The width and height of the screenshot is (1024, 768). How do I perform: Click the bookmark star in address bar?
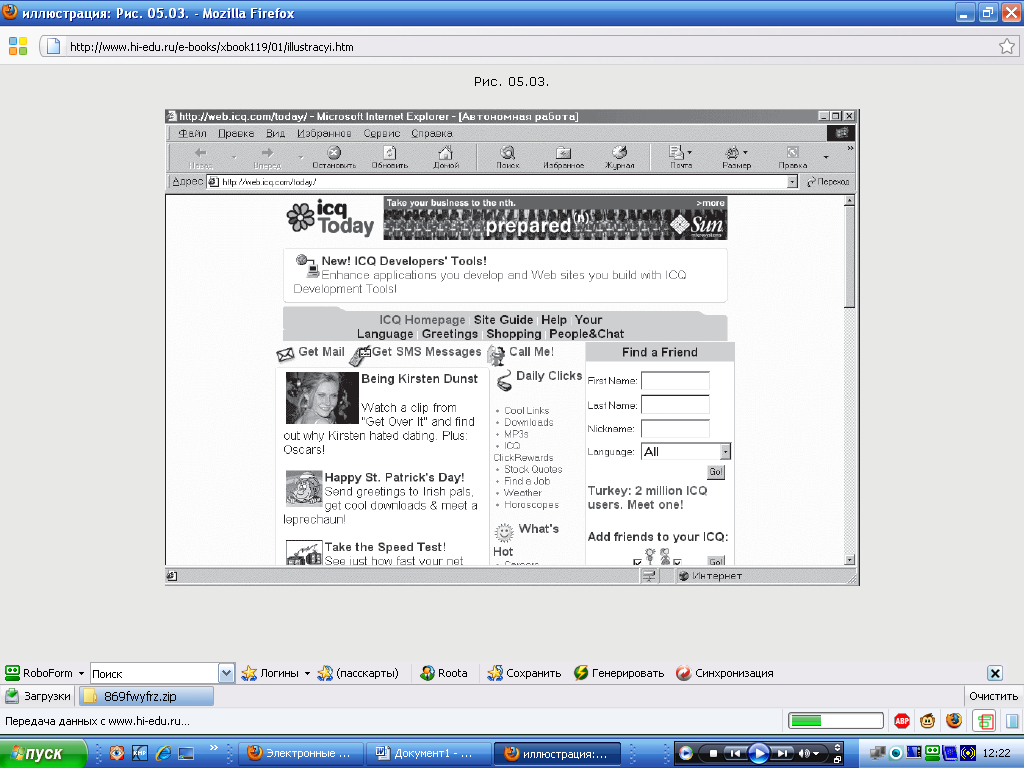click(1006, 46)
